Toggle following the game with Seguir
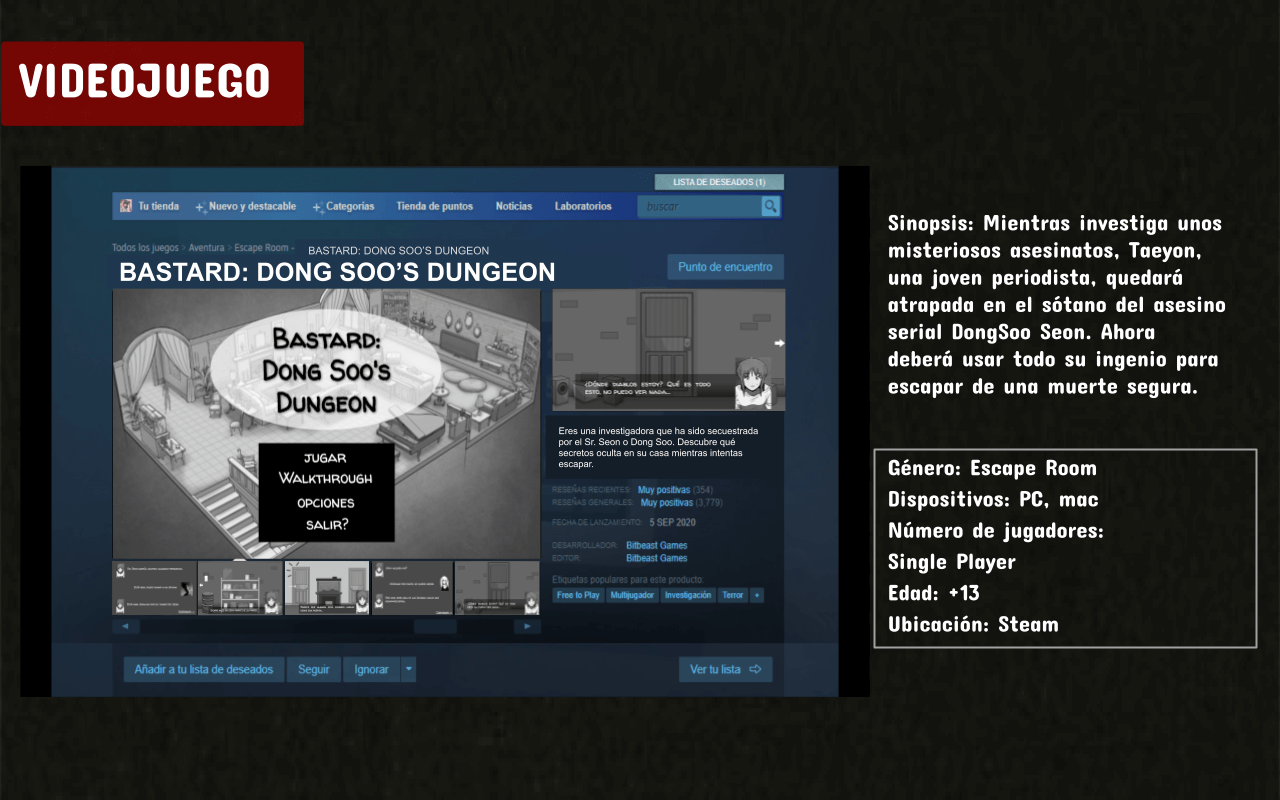This screenshot has height=800, width=1280. [x=314, y=669]
